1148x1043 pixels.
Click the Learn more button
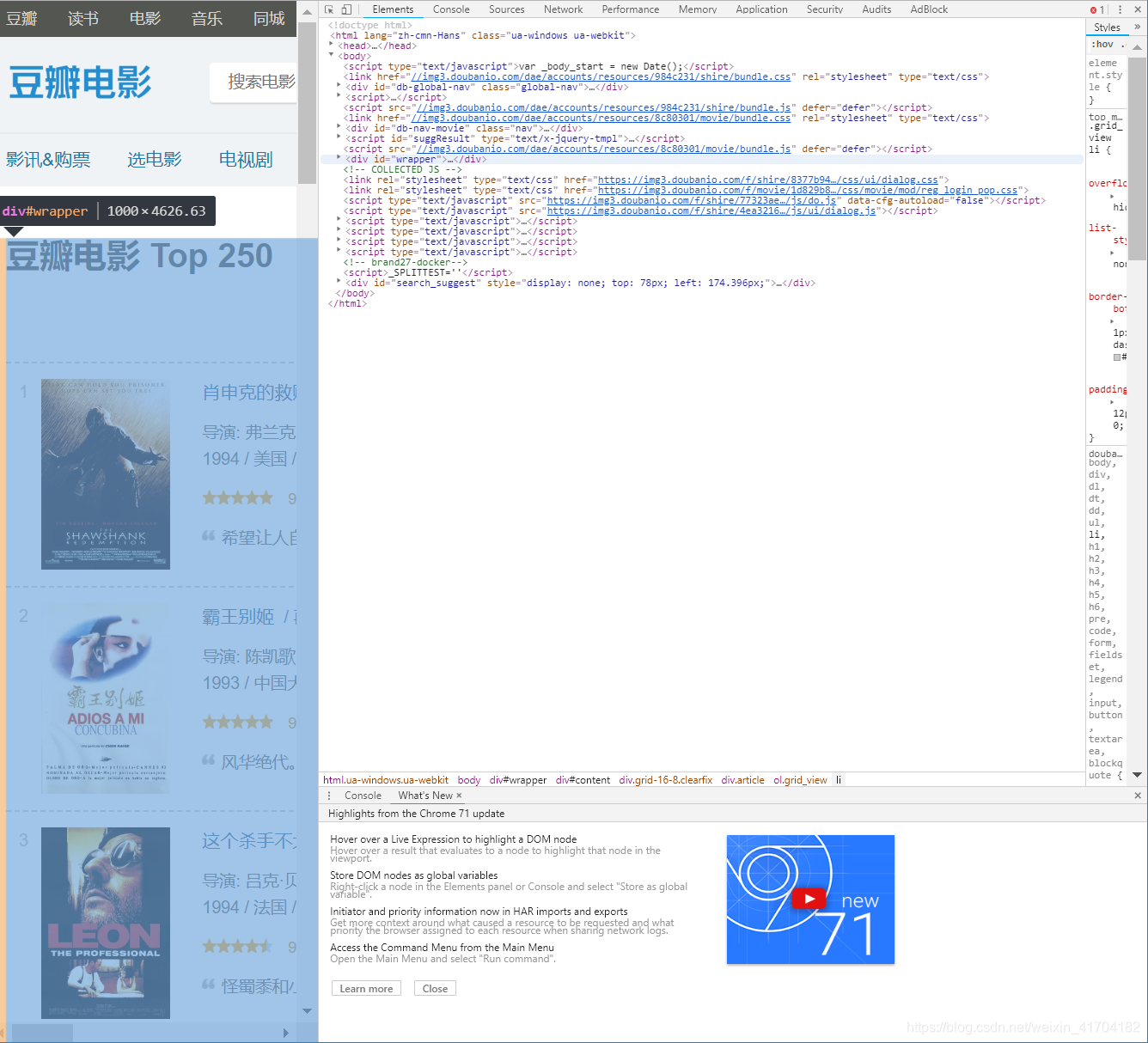[366, 989]
